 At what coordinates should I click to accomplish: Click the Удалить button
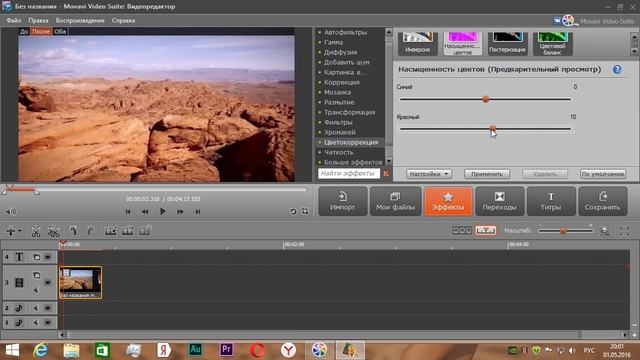(x=545, y=174)
